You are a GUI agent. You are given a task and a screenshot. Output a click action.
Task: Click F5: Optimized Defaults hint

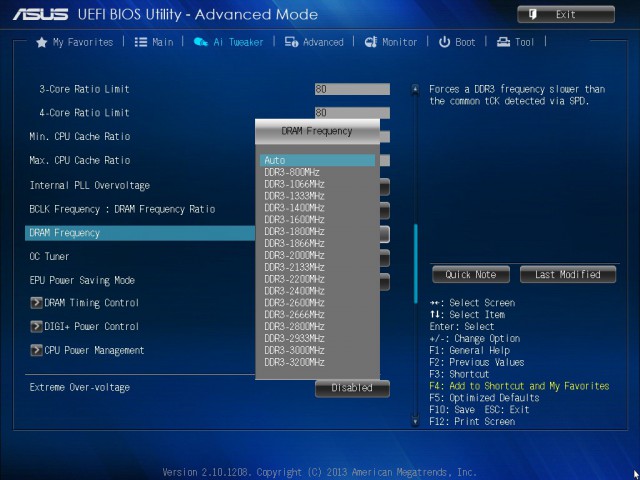pos(484,398)
